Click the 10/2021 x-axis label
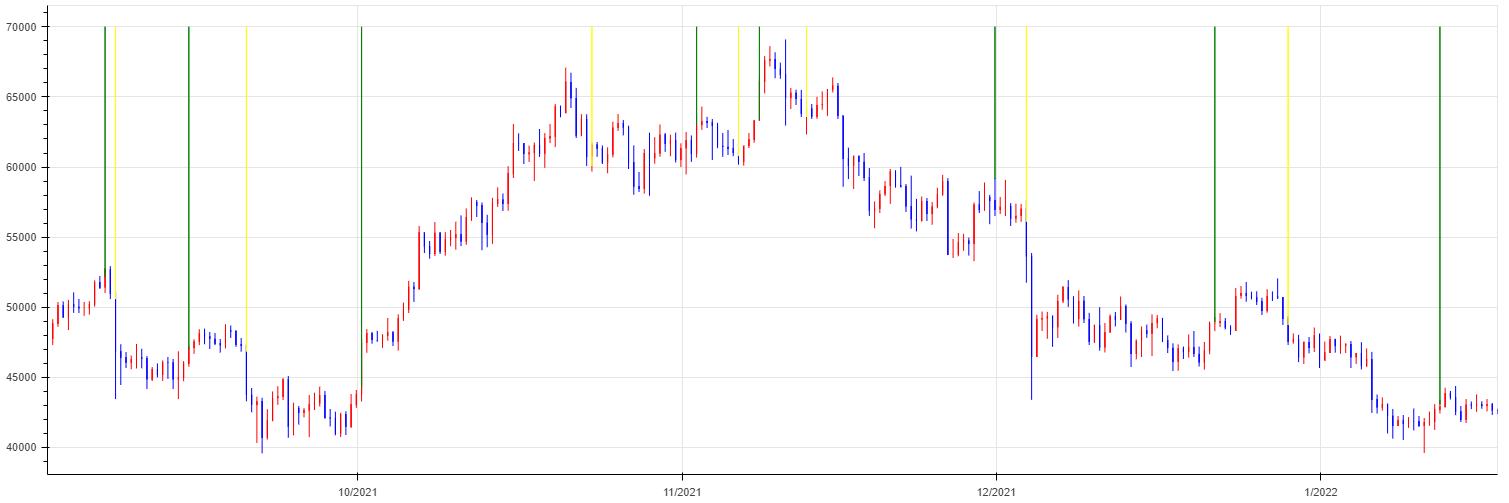The width and height of the screenshot is (1509, 503). pos(357,491)
